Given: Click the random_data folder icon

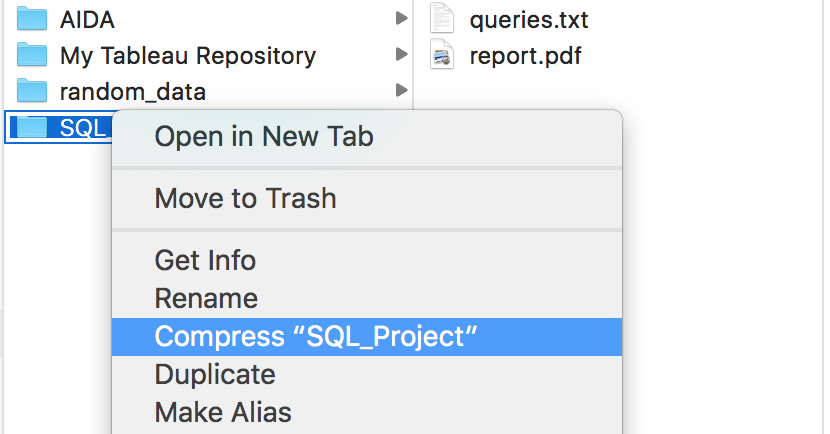Looking at the screenshot, I should (x=33, y=92).
